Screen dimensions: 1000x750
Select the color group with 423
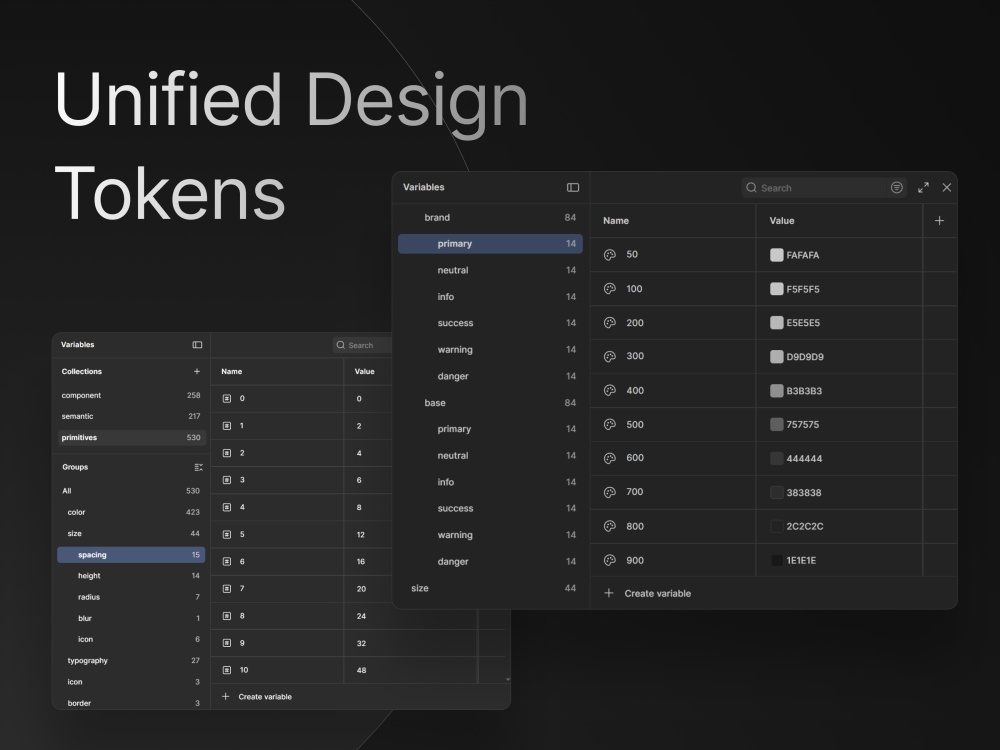(x=131, y=512)
